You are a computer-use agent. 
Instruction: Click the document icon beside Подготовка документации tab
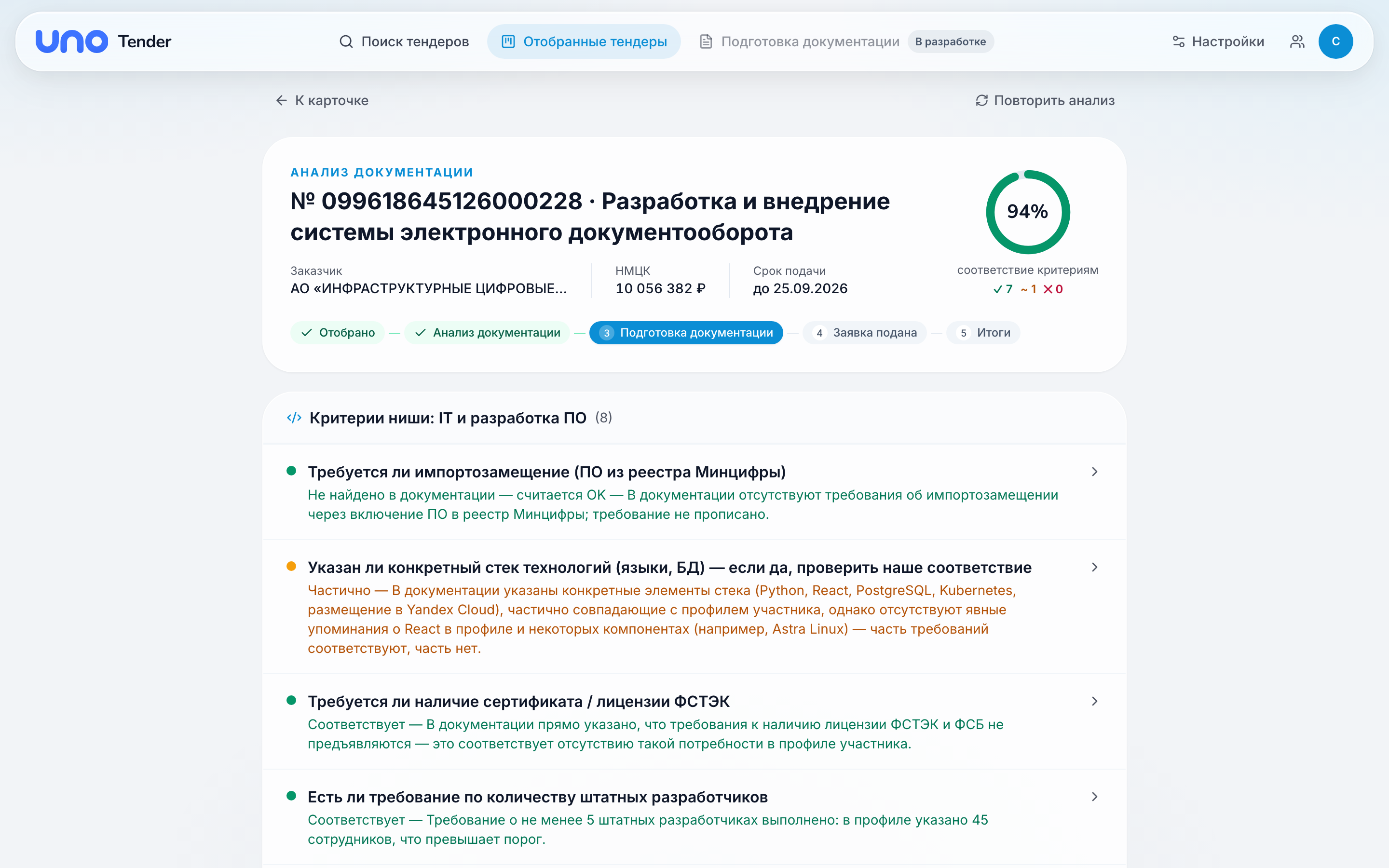[706, 41]
